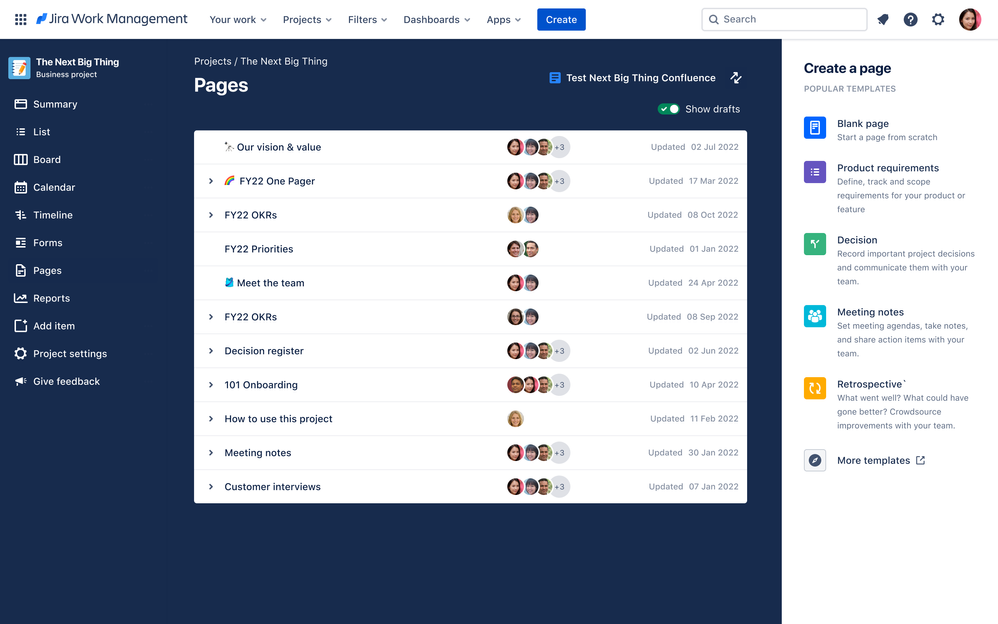Open the Projects dropdown menu
Image resolution: width=998 pixels, height=624 pixels.
307,20
